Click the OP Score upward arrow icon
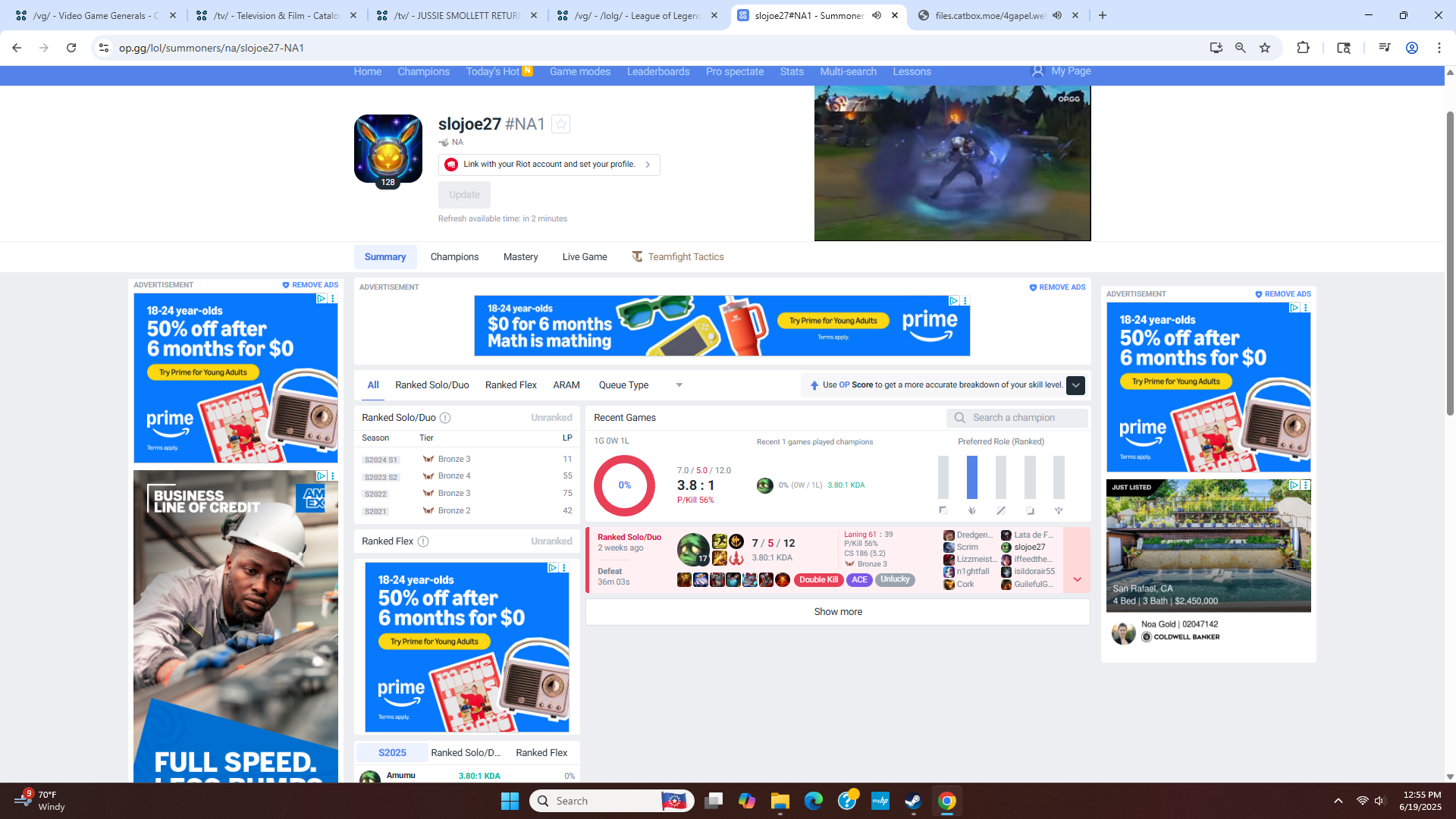Image resolution: width=1456 pixels, height=819 pixels. point(814,385)
